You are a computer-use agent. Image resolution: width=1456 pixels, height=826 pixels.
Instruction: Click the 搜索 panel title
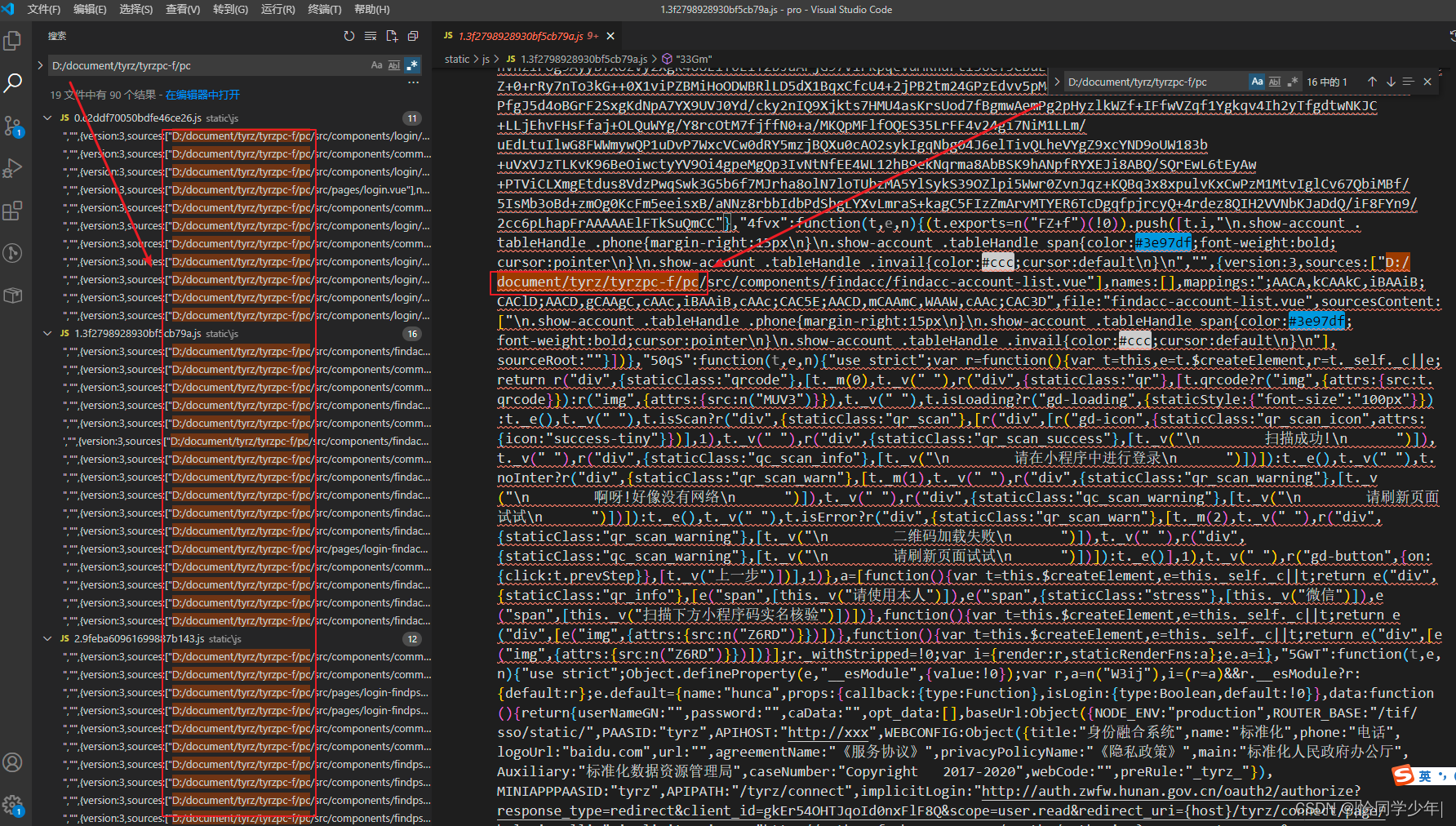(57, 36)
